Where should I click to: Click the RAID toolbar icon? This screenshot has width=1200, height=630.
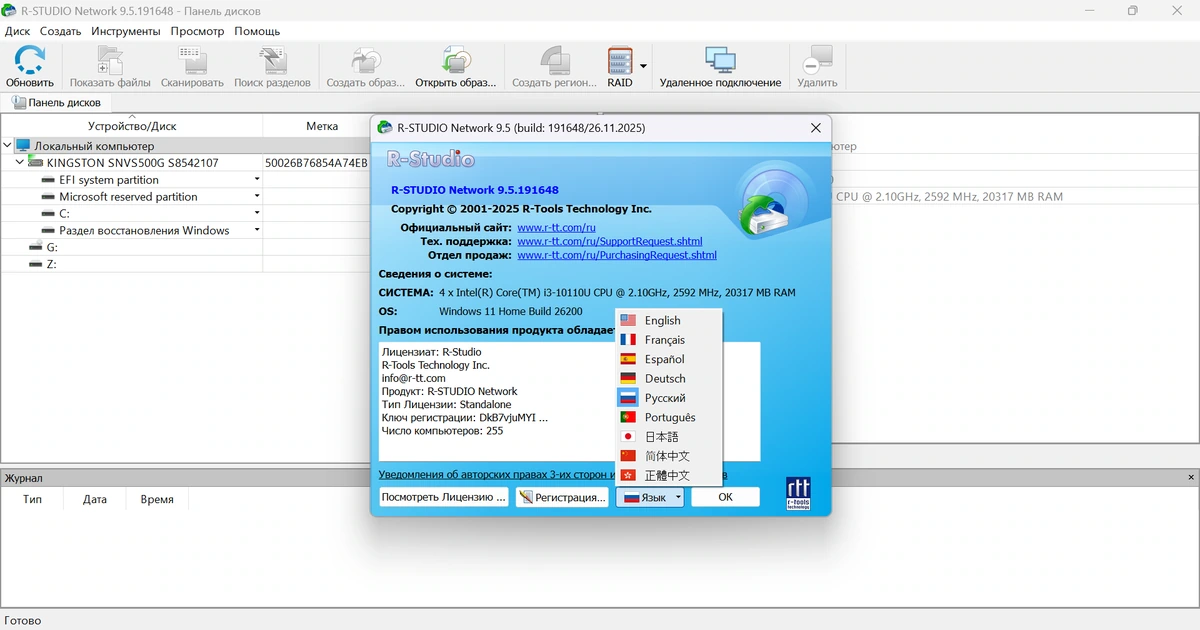[620, 60]
